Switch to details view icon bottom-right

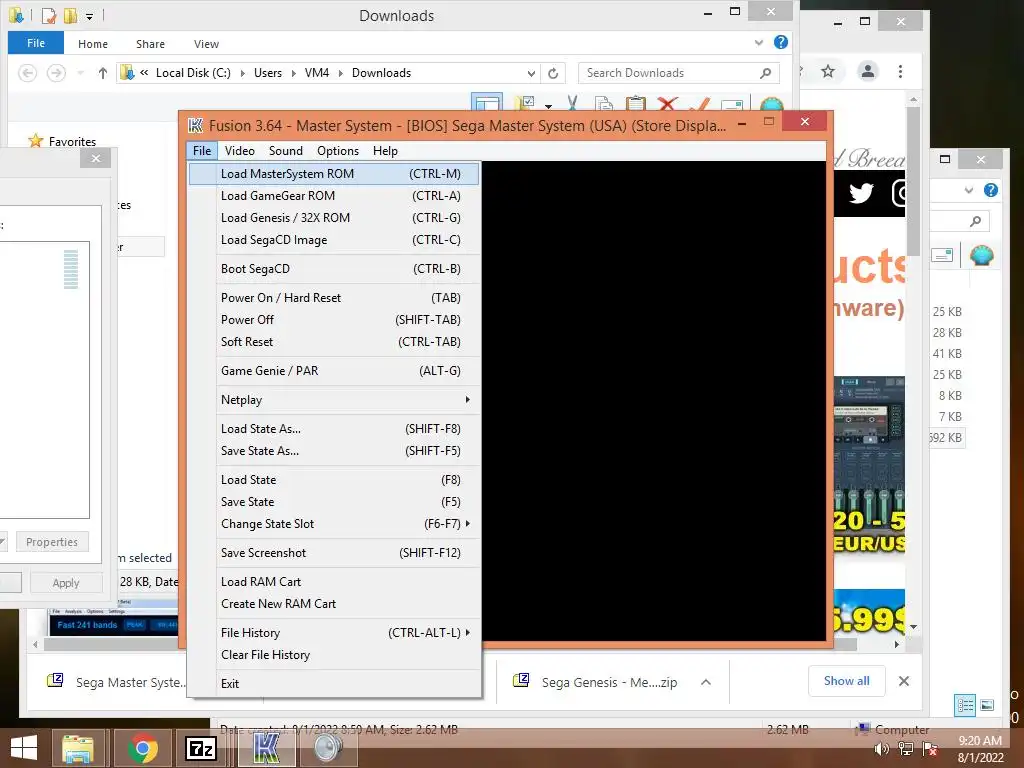tap(965, 705)
